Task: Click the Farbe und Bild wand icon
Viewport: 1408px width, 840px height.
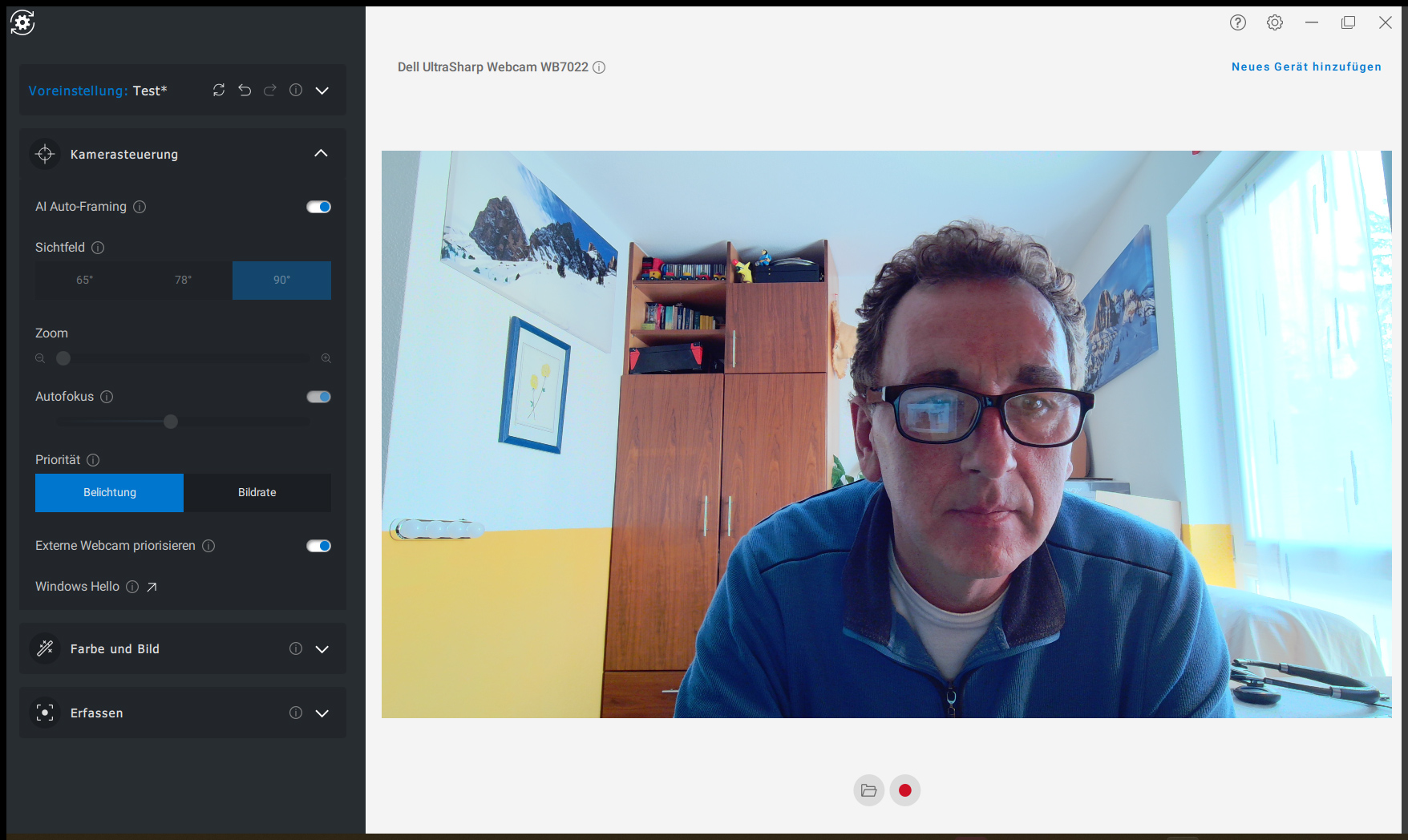Action: 45,648
